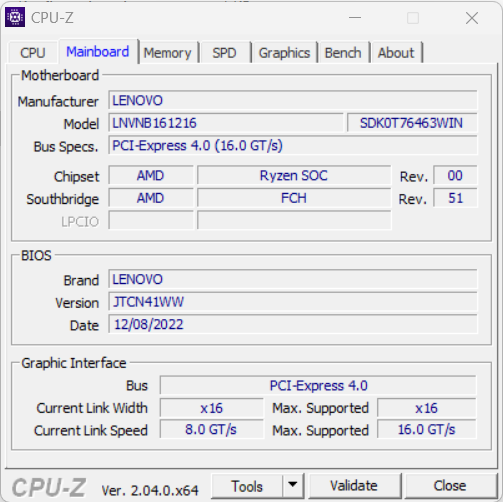Click the Model LNVNB161216 field
The width and height of the screenshot is (503, 502).
coord(226,123)
